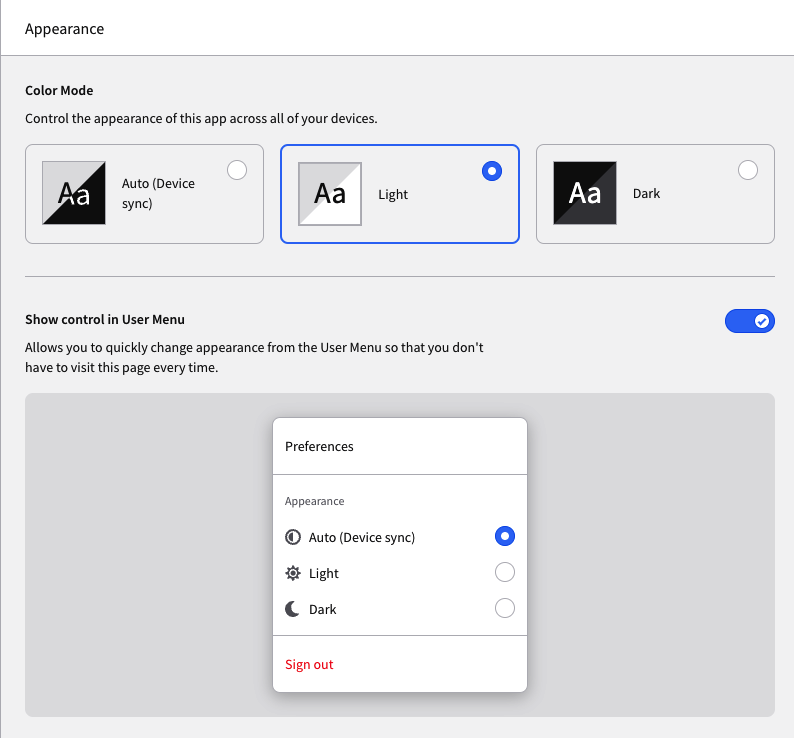The image size is (794, 738).
Task: Click the Dark card label text
Action: click(x=646, y=193)
